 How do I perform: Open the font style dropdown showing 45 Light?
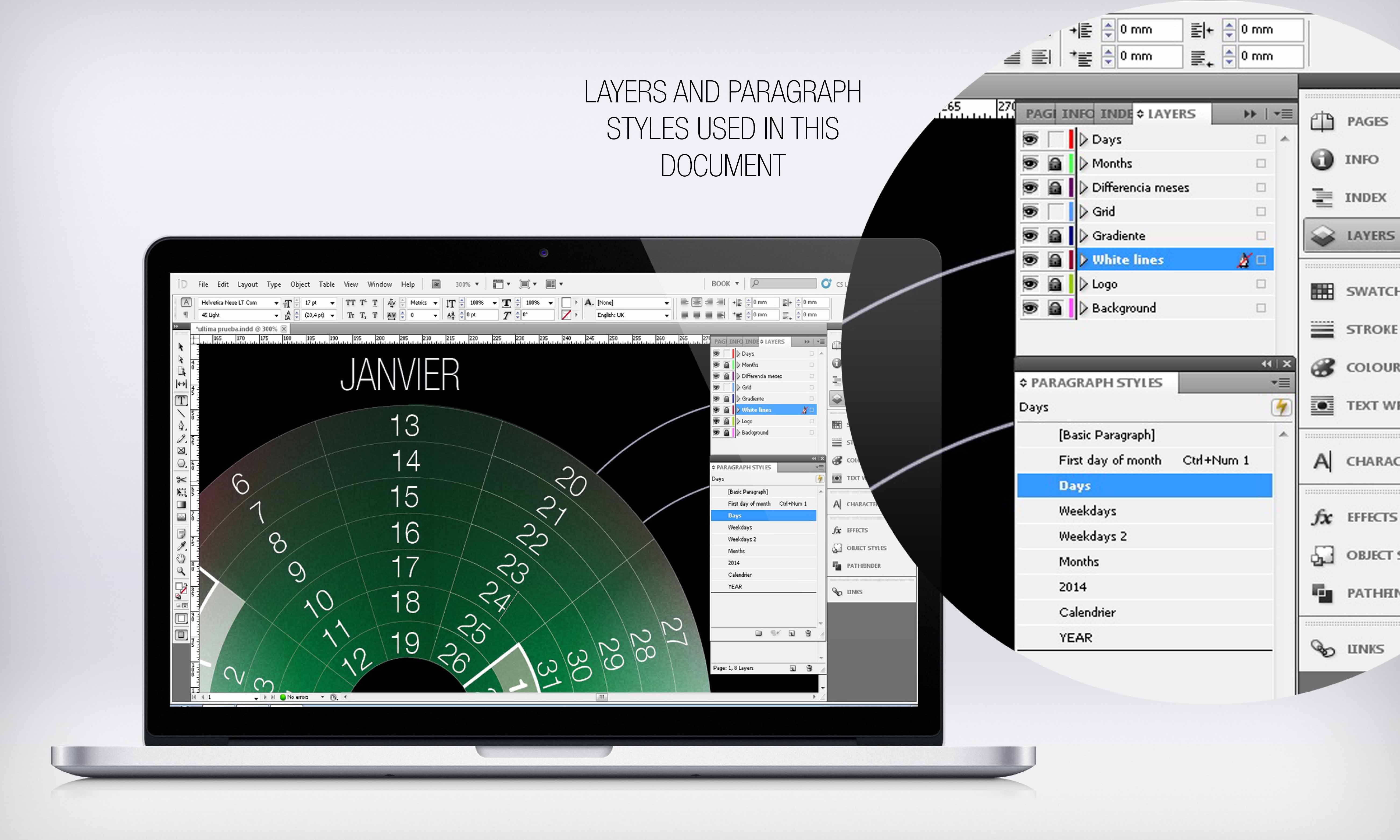pyautogui.click(x=276, y=315)
